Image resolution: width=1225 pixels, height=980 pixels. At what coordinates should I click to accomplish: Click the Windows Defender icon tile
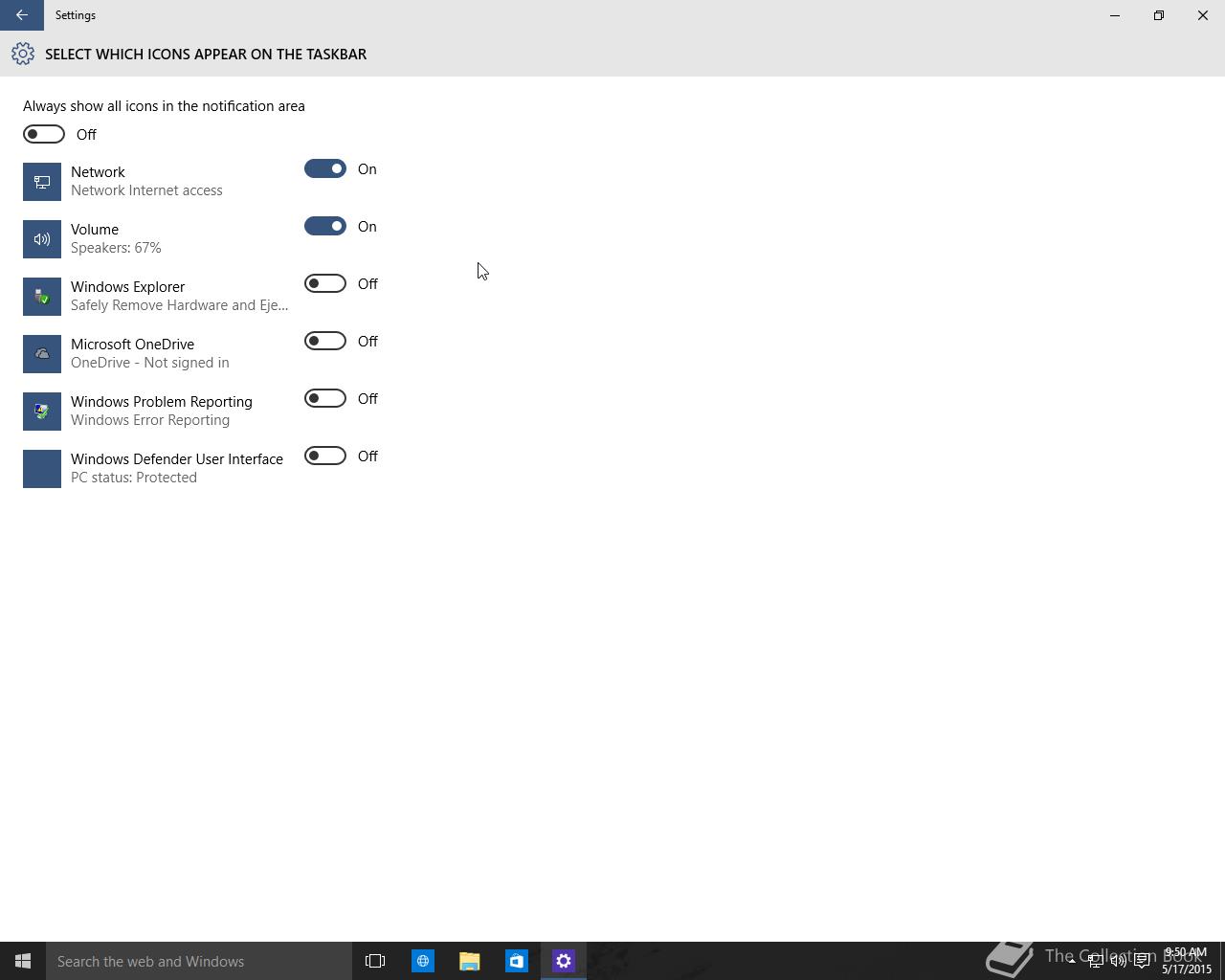42,469
